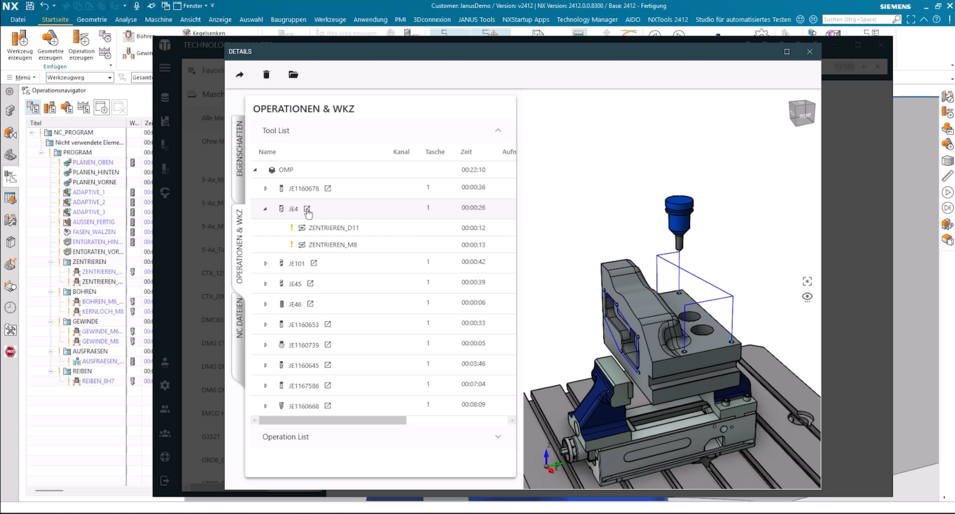Viewport: 955px width, 514px height.
Task: Open the Werkzeugweg dropdown in NX
Action: (x=79, y=77)
